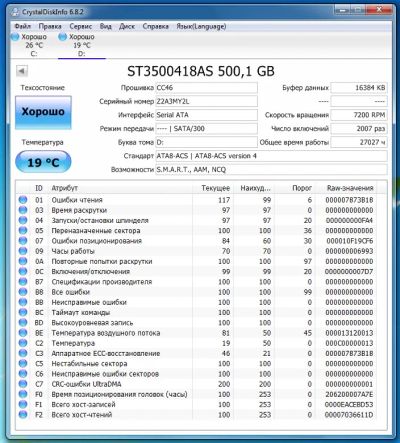
Task: Click status dot for Все ошибки
Action: 23,292
